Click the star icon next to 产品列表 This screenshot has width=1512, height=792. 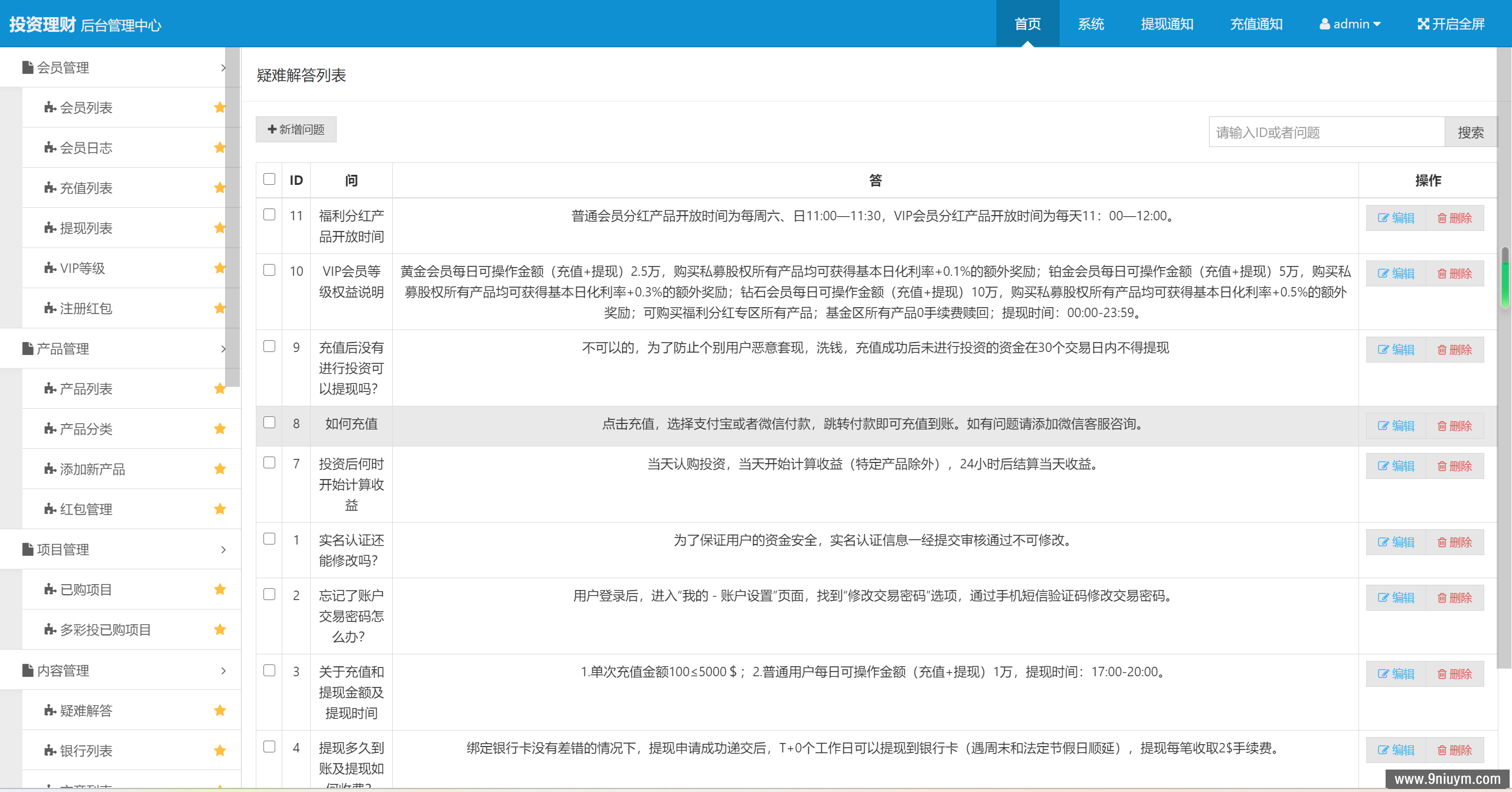pos(220,389)
